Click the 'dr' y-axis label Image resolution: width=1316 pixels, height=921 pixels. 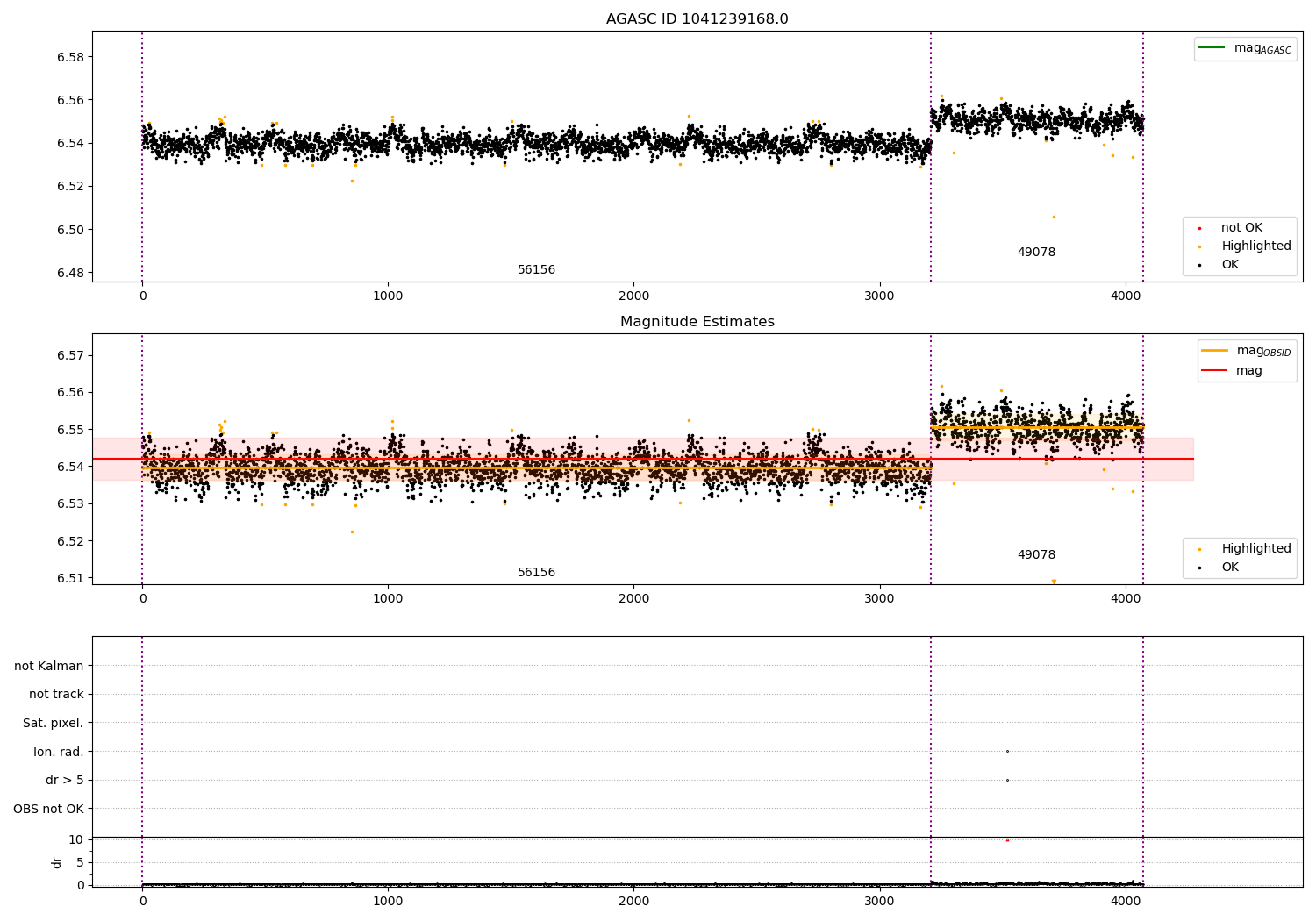(57, 862)
